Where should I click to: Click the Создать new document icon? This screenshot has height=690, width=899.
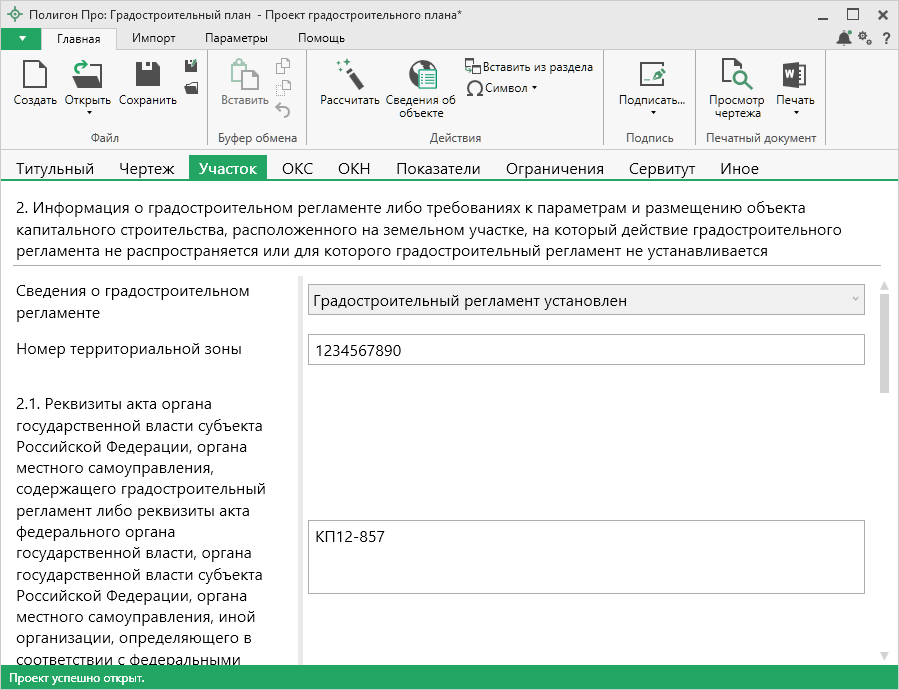35,75
